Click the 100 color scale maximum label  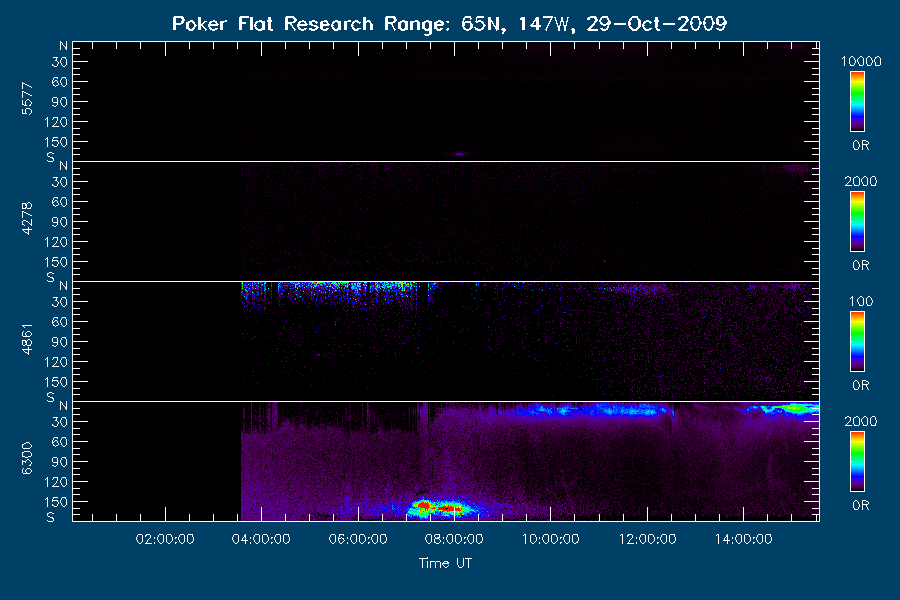[x=861, y=301]
